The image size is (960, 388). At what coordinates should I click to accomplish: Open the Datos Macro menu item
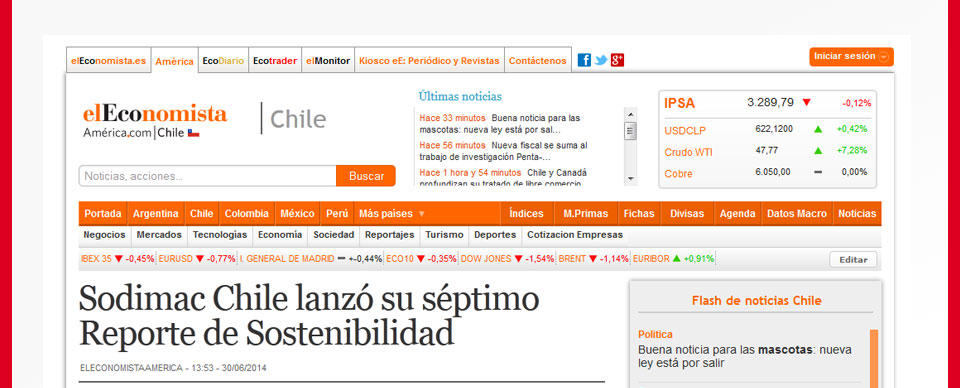pos(797,214)
